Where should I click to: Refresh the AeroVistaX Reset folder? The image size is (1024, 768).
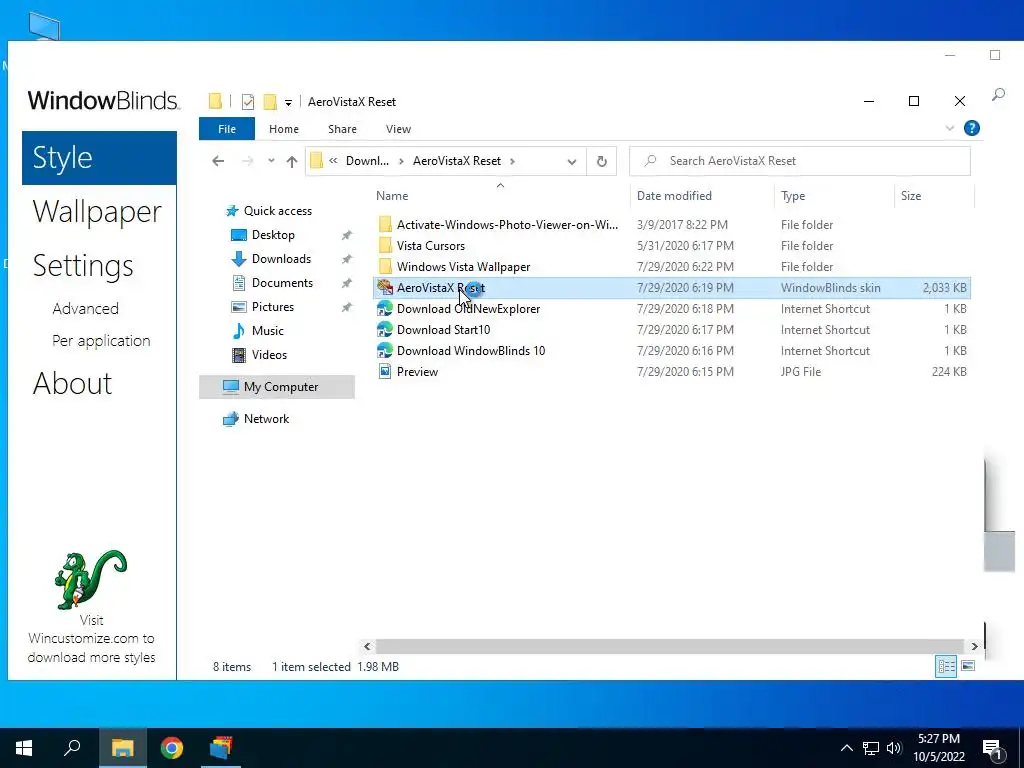(x=601, y=161)
